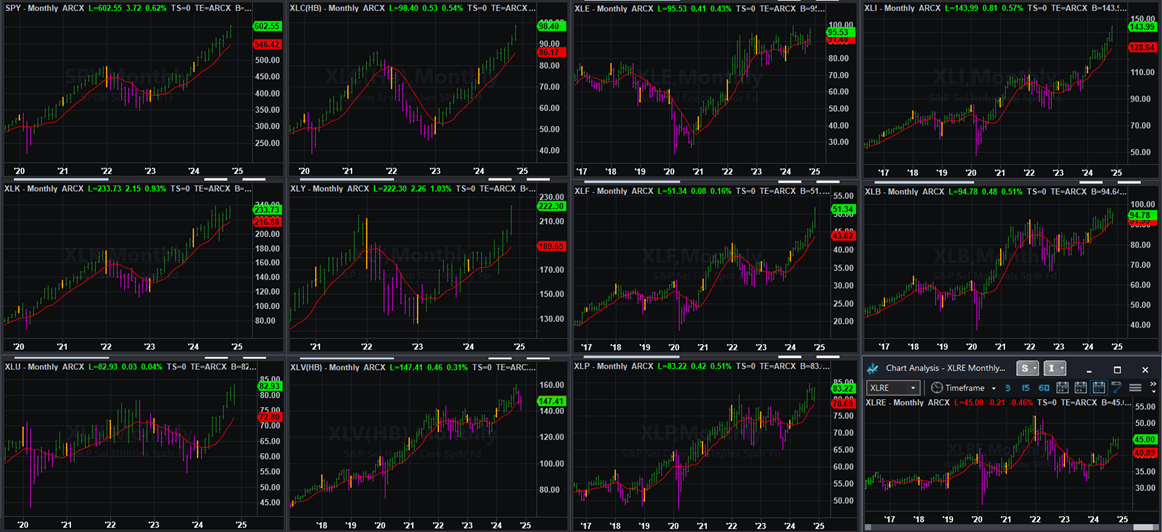Switch to the 3 minute interval

(x=1008, y=388)
